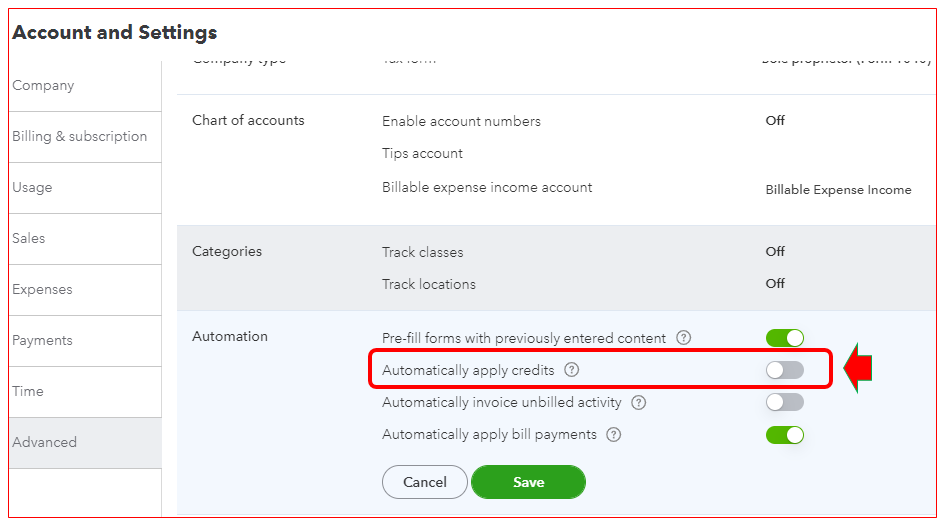Go to Billing & subscription tab
The image size is (944, 524).
click(x=80, y=137)
